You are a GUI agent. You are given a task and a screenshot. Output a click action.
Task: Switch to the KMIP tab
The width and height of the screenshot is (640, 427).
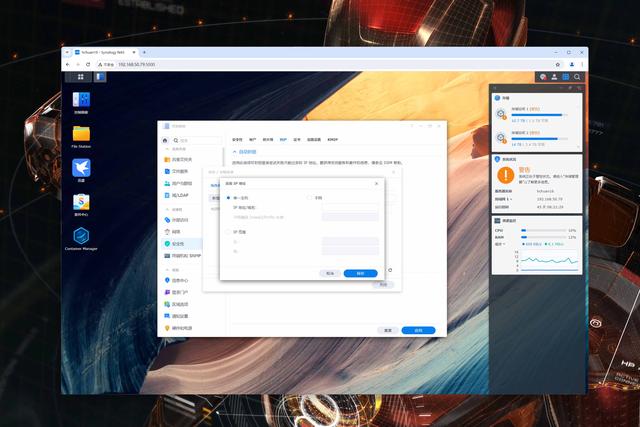tap(333, 140)
